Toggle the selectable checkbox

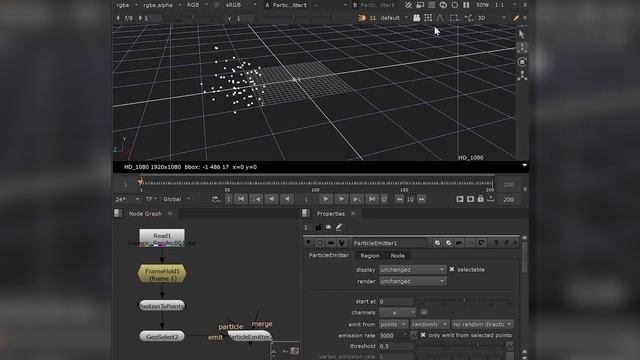(452, 269)
